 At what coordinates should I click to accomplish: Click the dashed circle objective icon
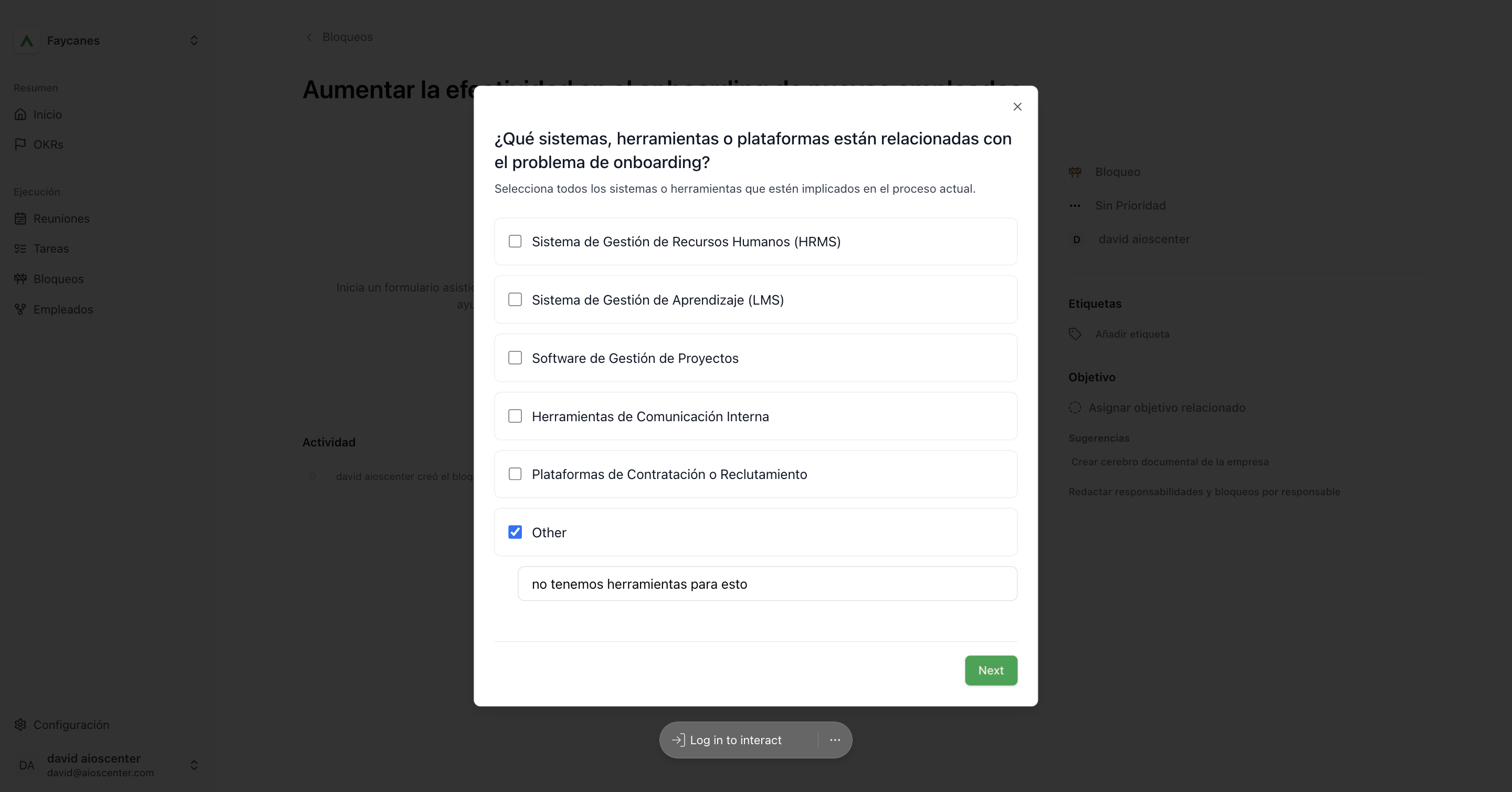(1075, 408)
